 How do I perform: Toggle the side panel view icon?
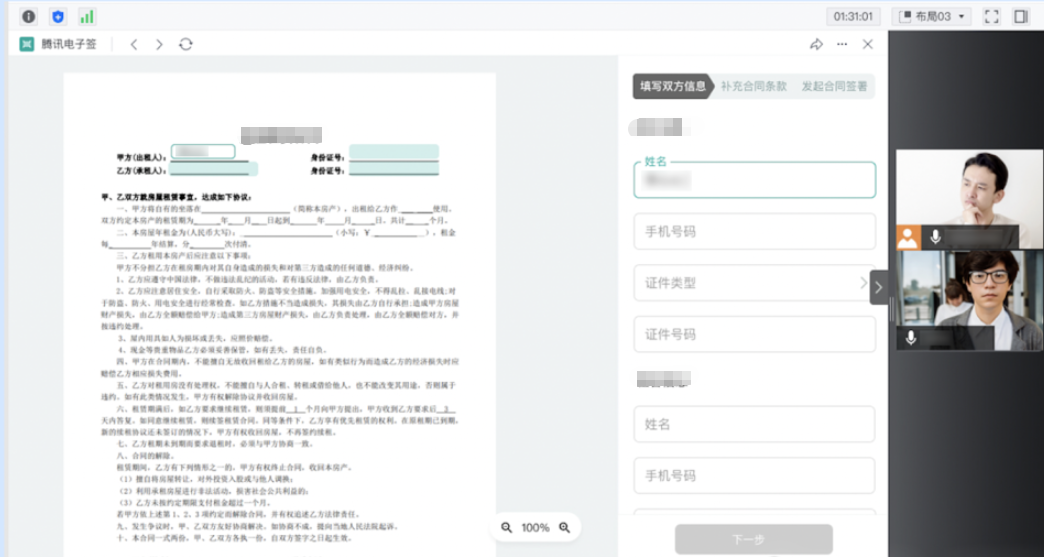point(1021,16)
